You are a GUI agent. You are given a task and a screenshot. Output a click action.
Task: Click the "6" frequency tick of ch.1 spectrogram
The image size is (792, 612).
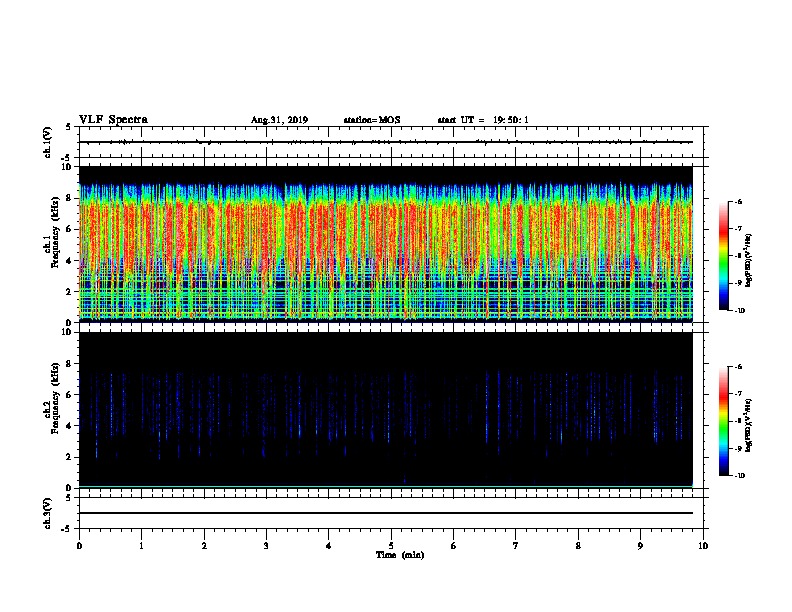(69, 229)
